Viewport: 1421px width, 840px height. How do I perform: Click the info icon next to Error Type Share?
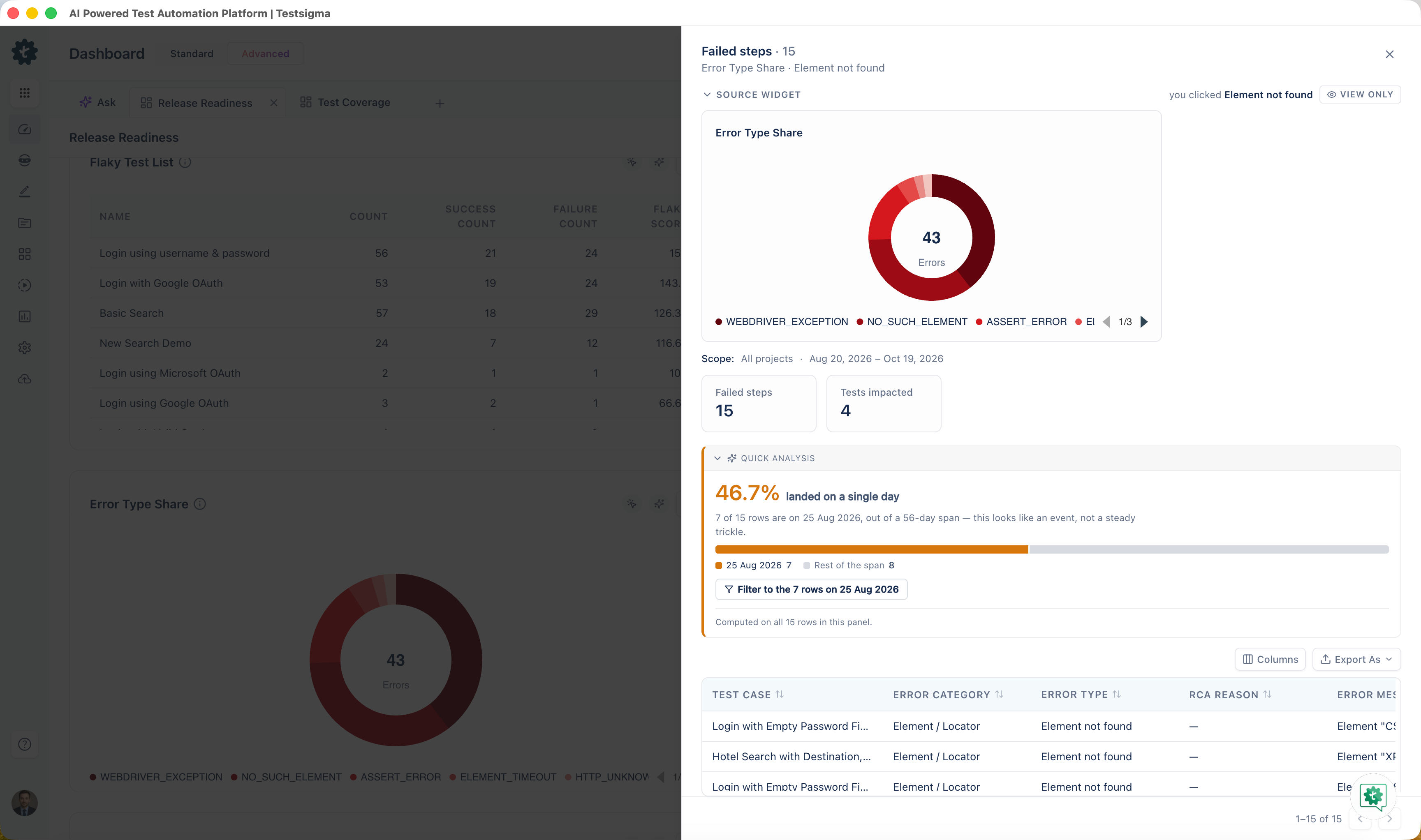pos(200,504)
